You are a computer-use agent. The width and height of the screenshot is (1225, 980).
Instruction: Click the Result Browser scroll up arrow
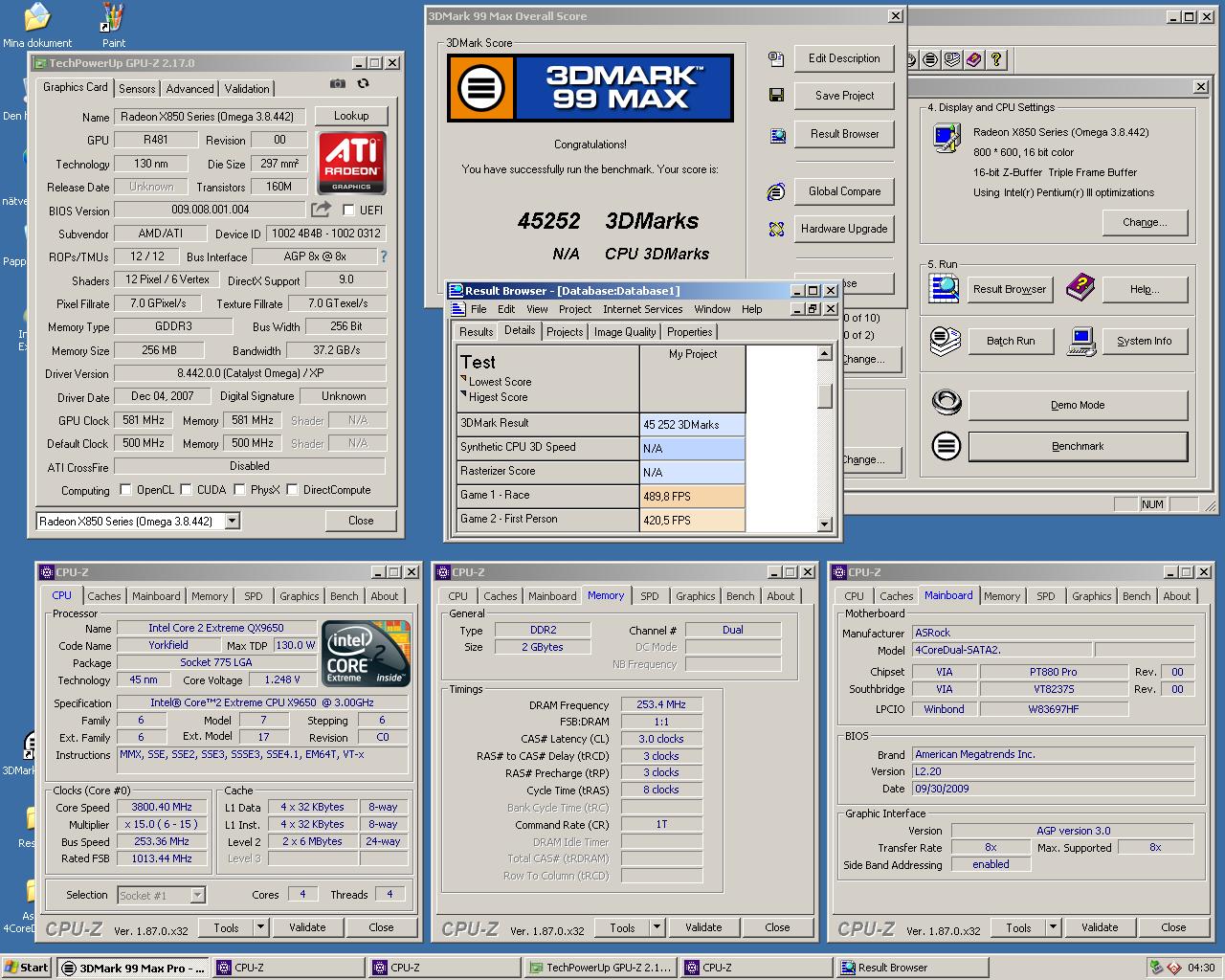point(825,353)
